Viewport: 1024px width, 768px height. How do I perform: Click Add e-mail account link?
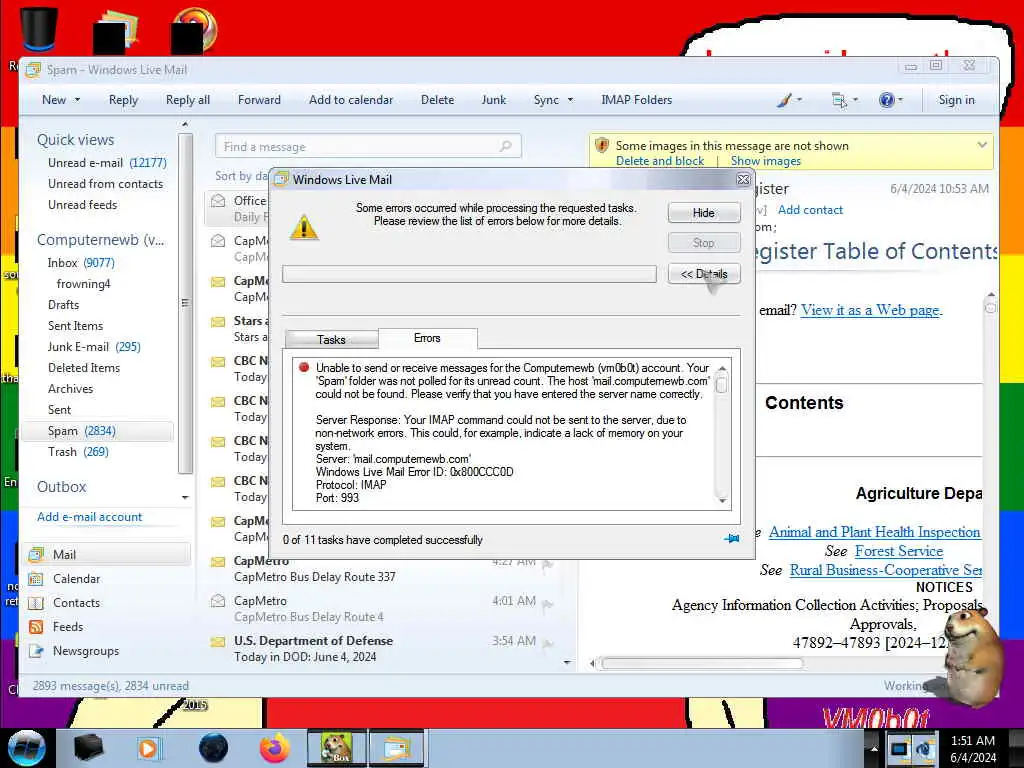[89, 517]
